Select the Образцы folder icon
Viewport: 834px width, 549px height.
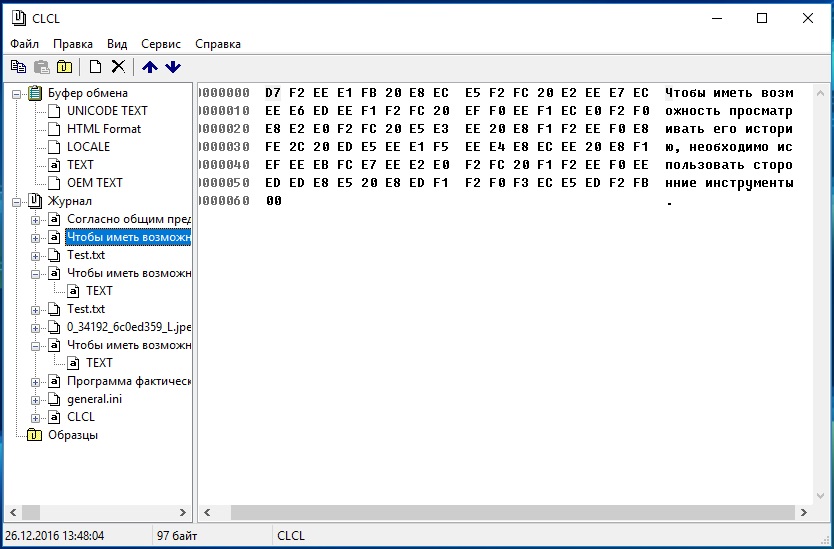click(35, 435)
